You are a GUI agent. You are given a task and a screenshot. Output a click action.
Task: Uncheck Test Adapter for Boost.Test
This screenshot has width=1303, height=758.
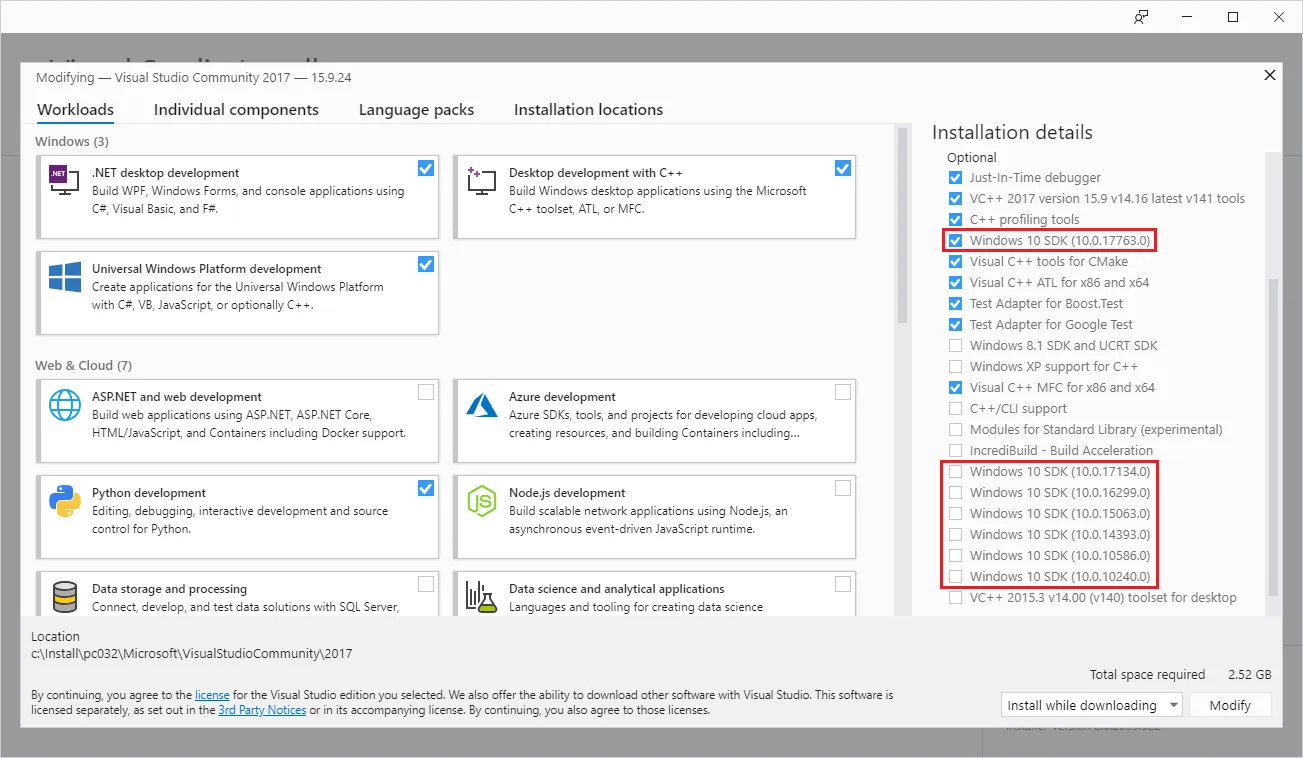[955, 304]
